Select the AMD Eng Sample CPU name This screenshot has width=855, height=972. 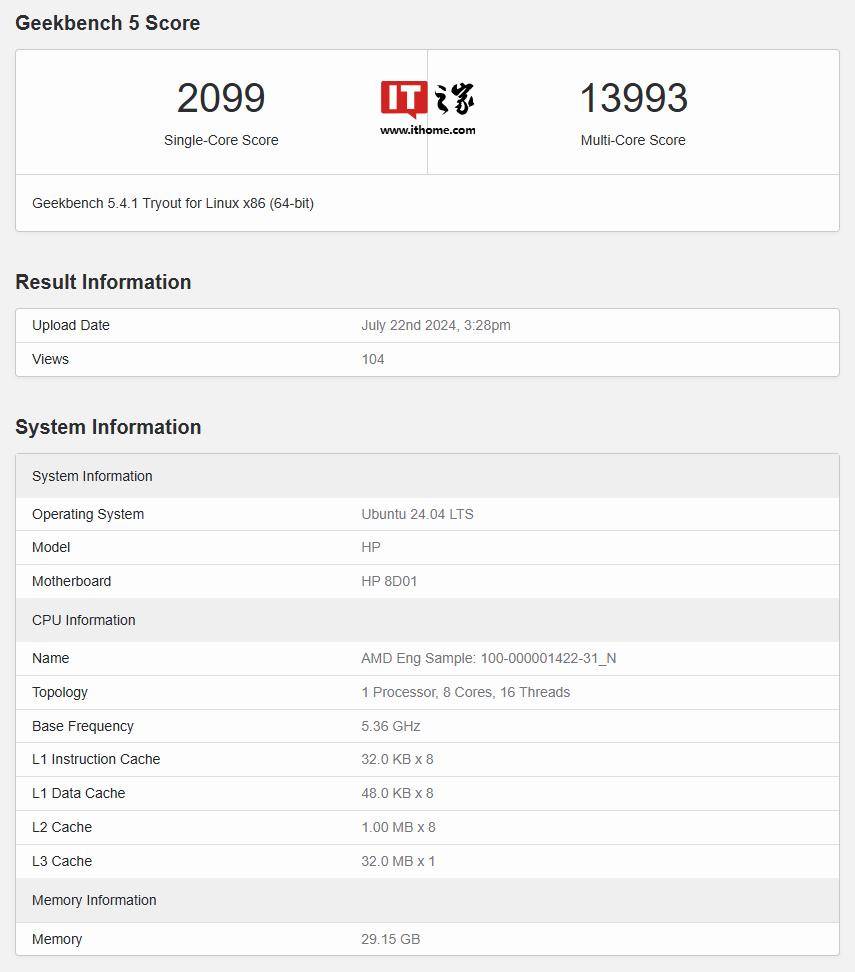pos(489,658)
